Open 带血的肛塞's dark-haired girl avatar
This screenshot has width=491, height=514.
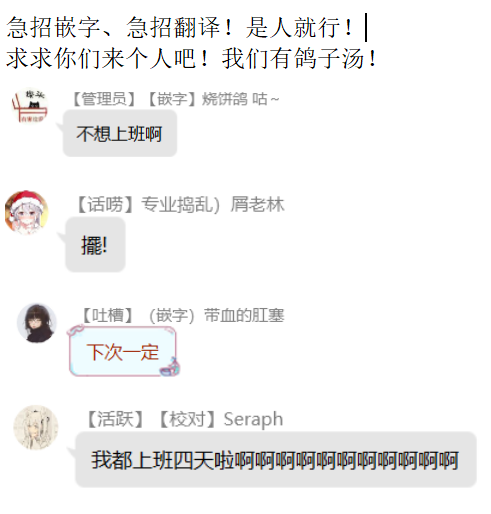(x=37, y=323)
